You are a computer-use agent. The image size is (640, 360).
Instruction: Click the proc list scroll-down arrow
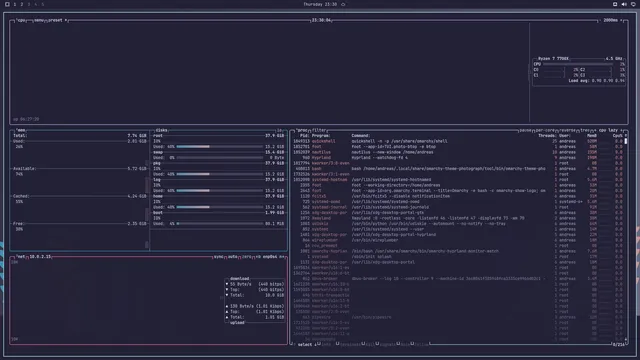pyautogui.click(x=626, y=339)
